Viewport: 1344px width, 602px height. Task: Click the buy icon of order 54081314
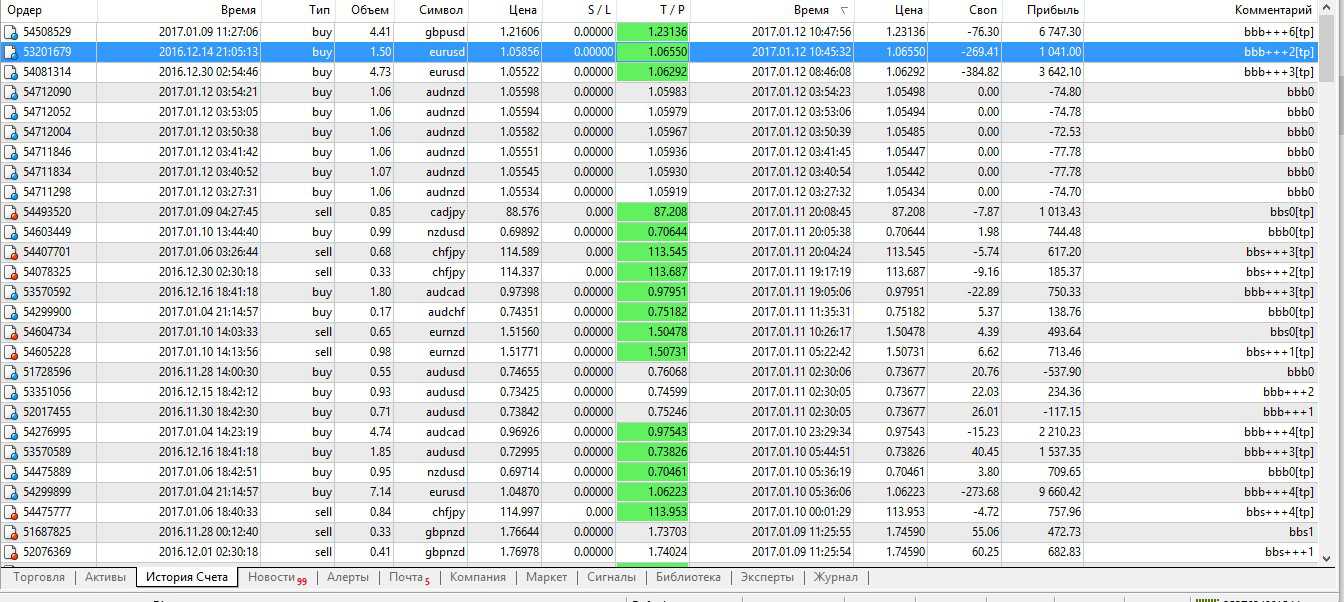11,72
